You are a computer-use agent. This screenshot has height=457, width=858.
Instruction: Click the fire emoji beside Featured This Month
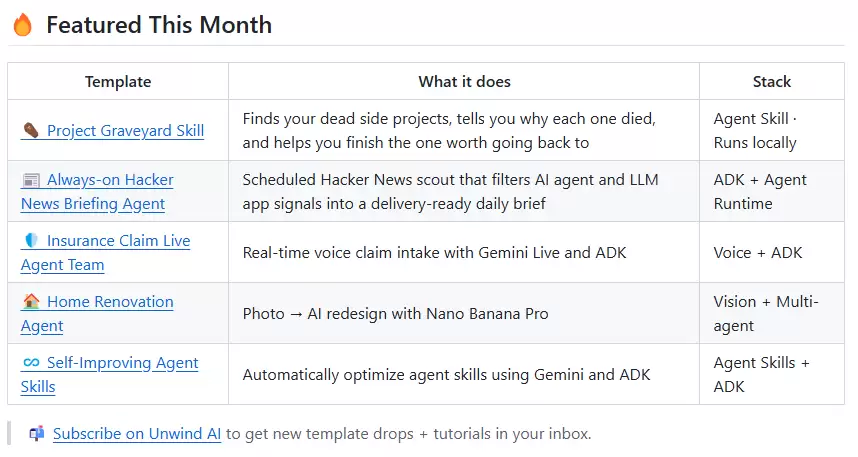22,25
